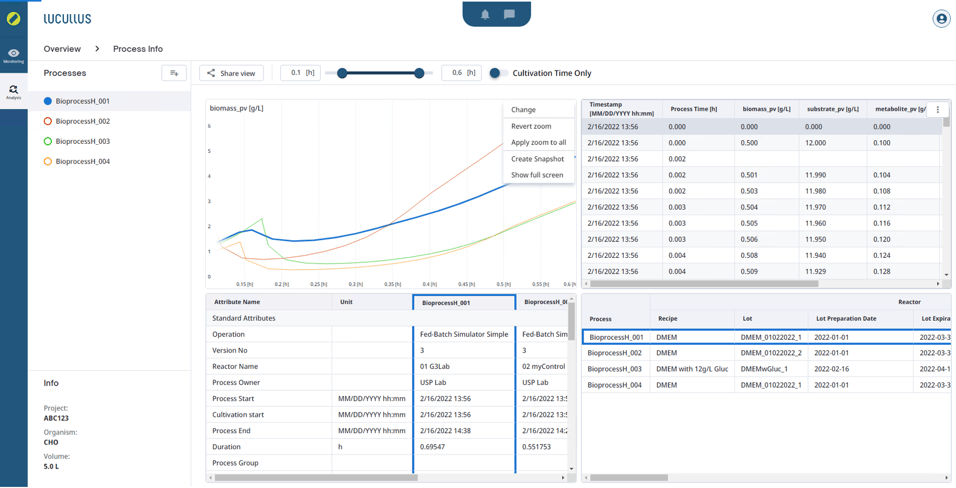Click DMEMwGluc_1 lot cell
Image resolution: width=956 pixels, height=488 pixels.
click(771, 369)
